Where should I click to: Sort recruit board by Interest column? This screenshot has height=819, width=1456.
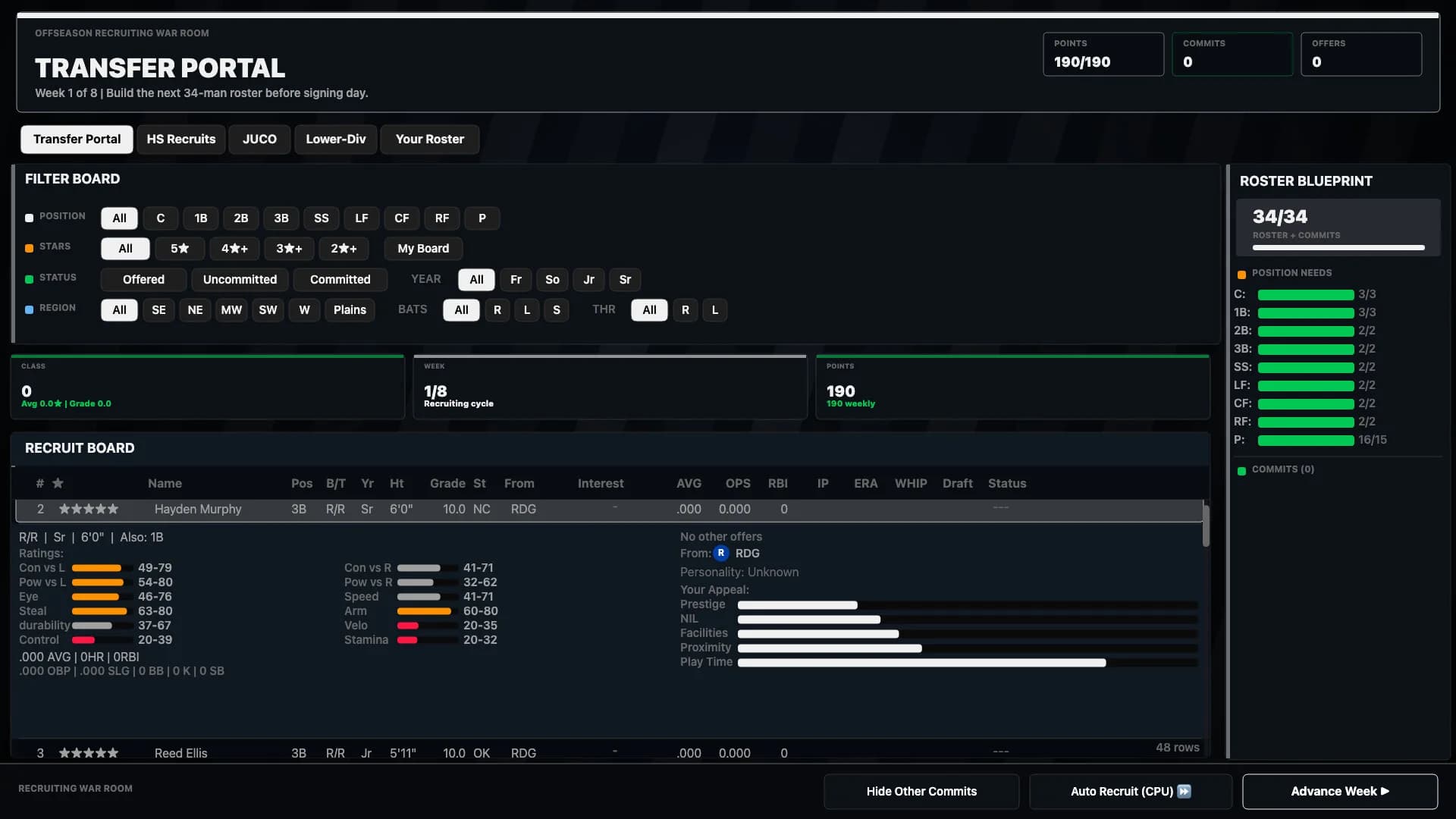coord(601,484)
